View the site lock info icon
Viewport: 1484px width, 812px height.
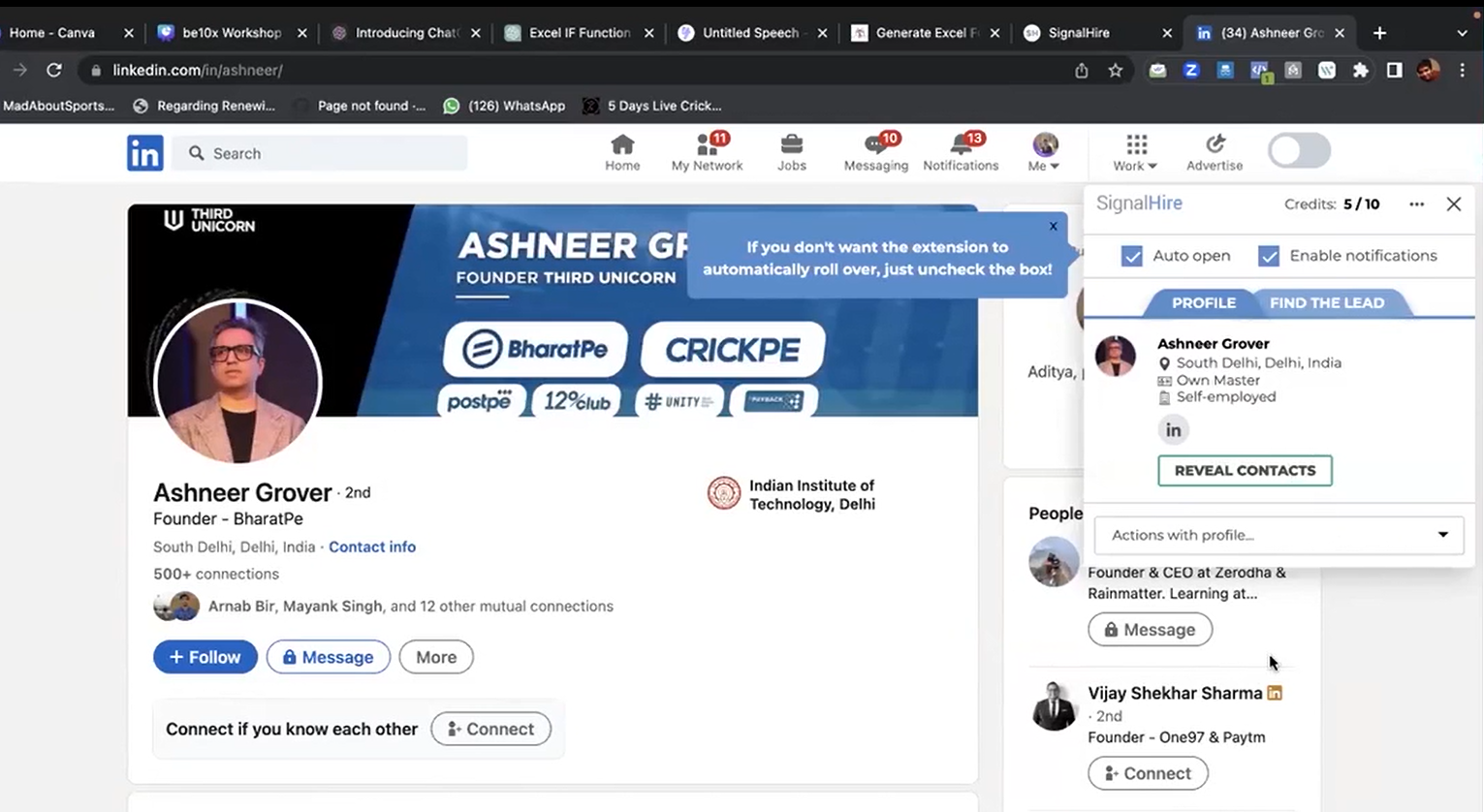(95, 71)
